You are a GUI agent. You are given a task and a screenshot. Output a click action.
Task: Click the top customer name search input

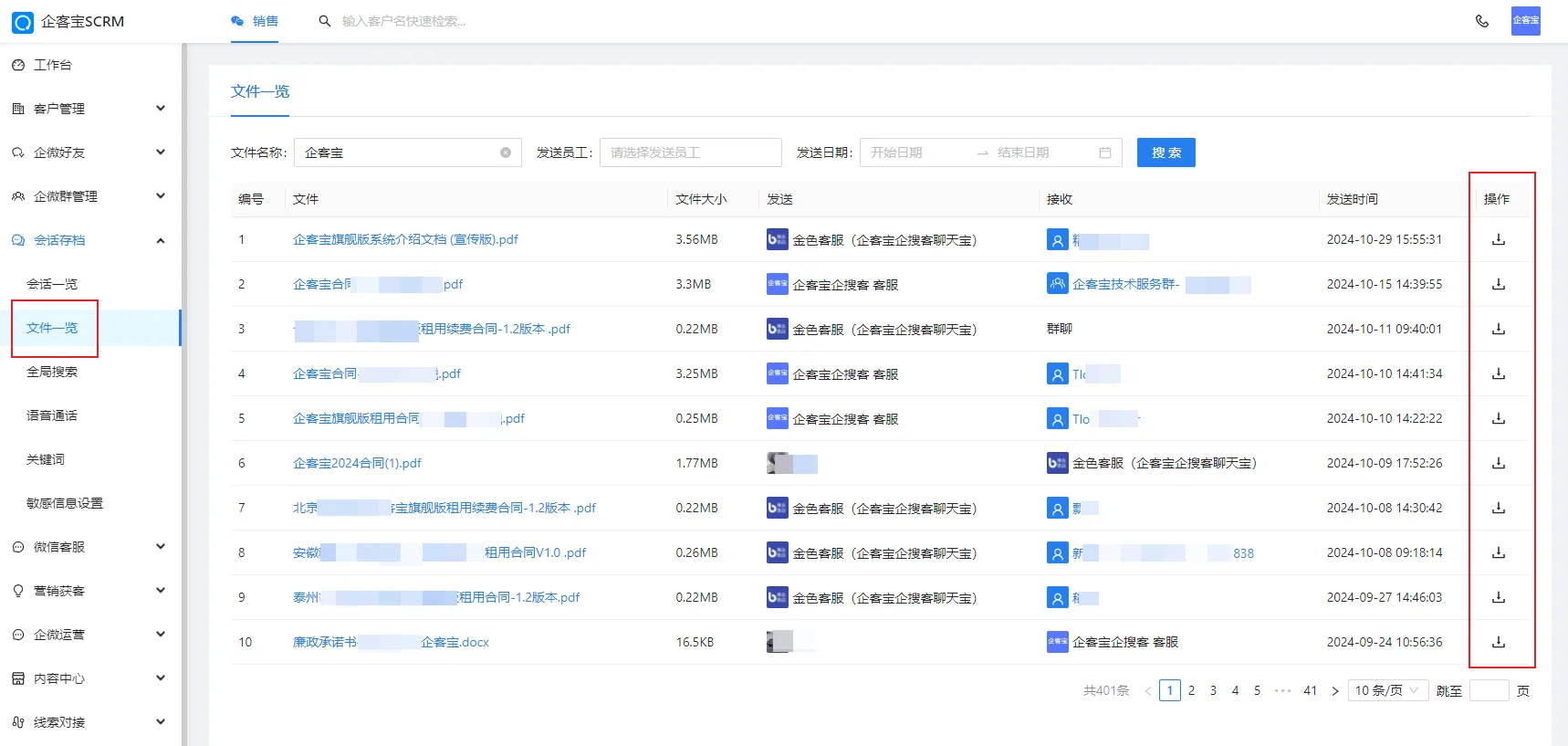[403, 21]
